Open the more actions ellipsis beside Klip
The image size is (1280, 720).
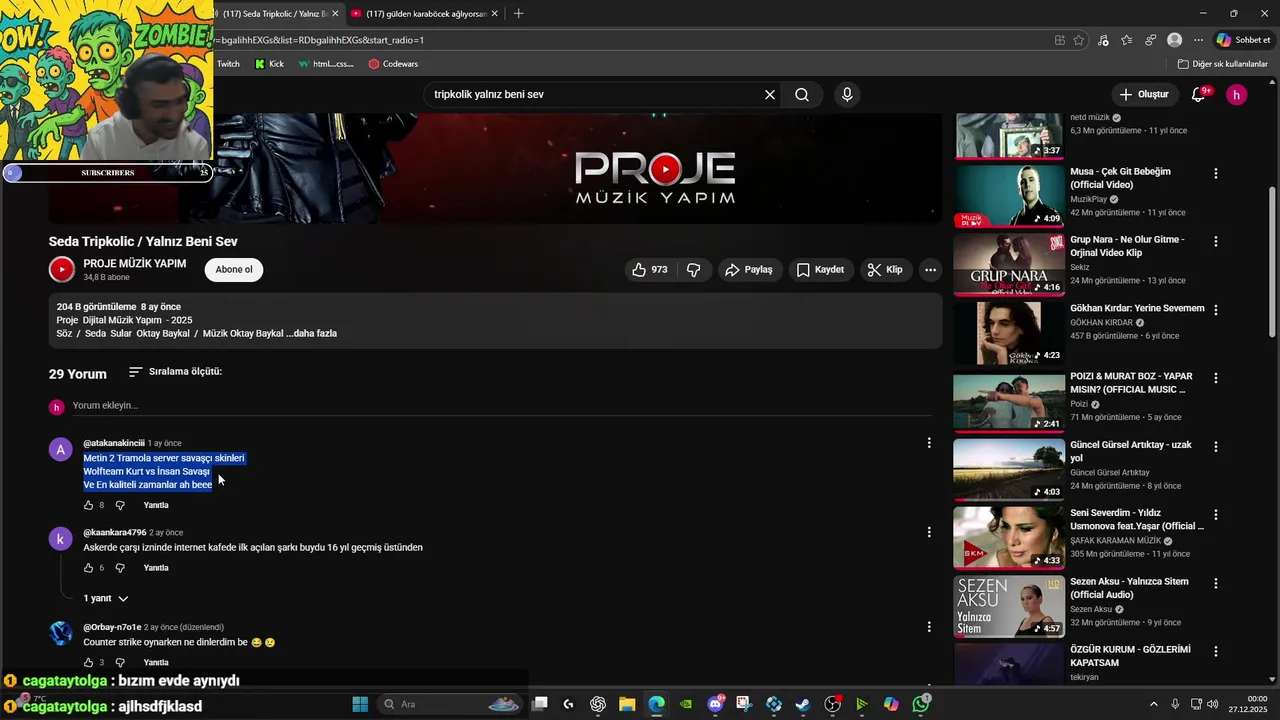tap(930, 270)
